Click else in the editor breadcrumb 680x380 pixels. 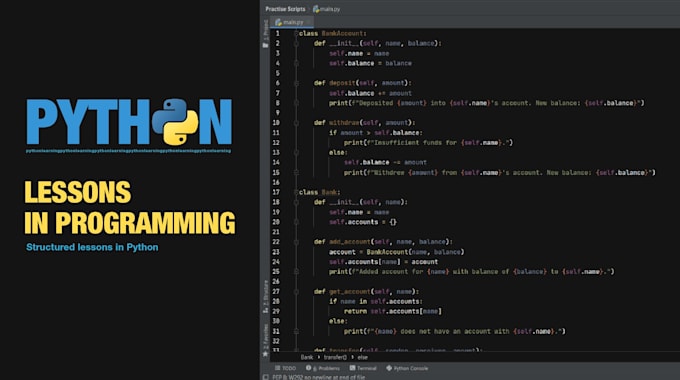pyautogui.click(x=363, y=357)
